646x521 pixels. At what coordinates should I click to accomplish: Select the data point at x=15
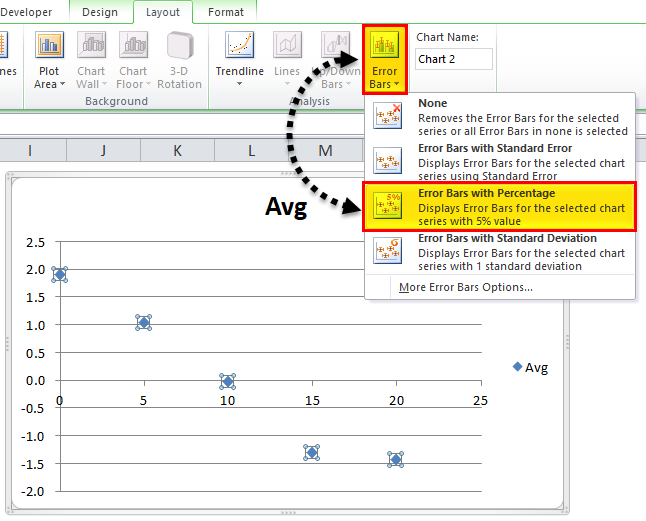coord(311,452)
